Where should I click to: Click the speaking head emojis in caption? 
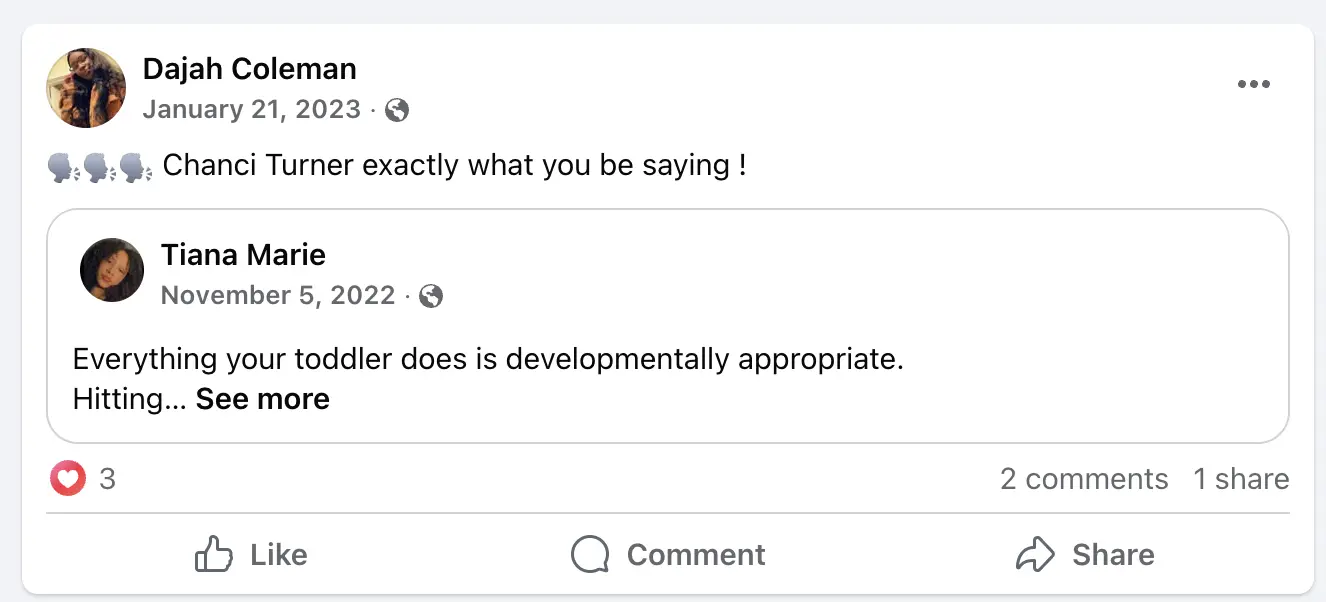100,166
